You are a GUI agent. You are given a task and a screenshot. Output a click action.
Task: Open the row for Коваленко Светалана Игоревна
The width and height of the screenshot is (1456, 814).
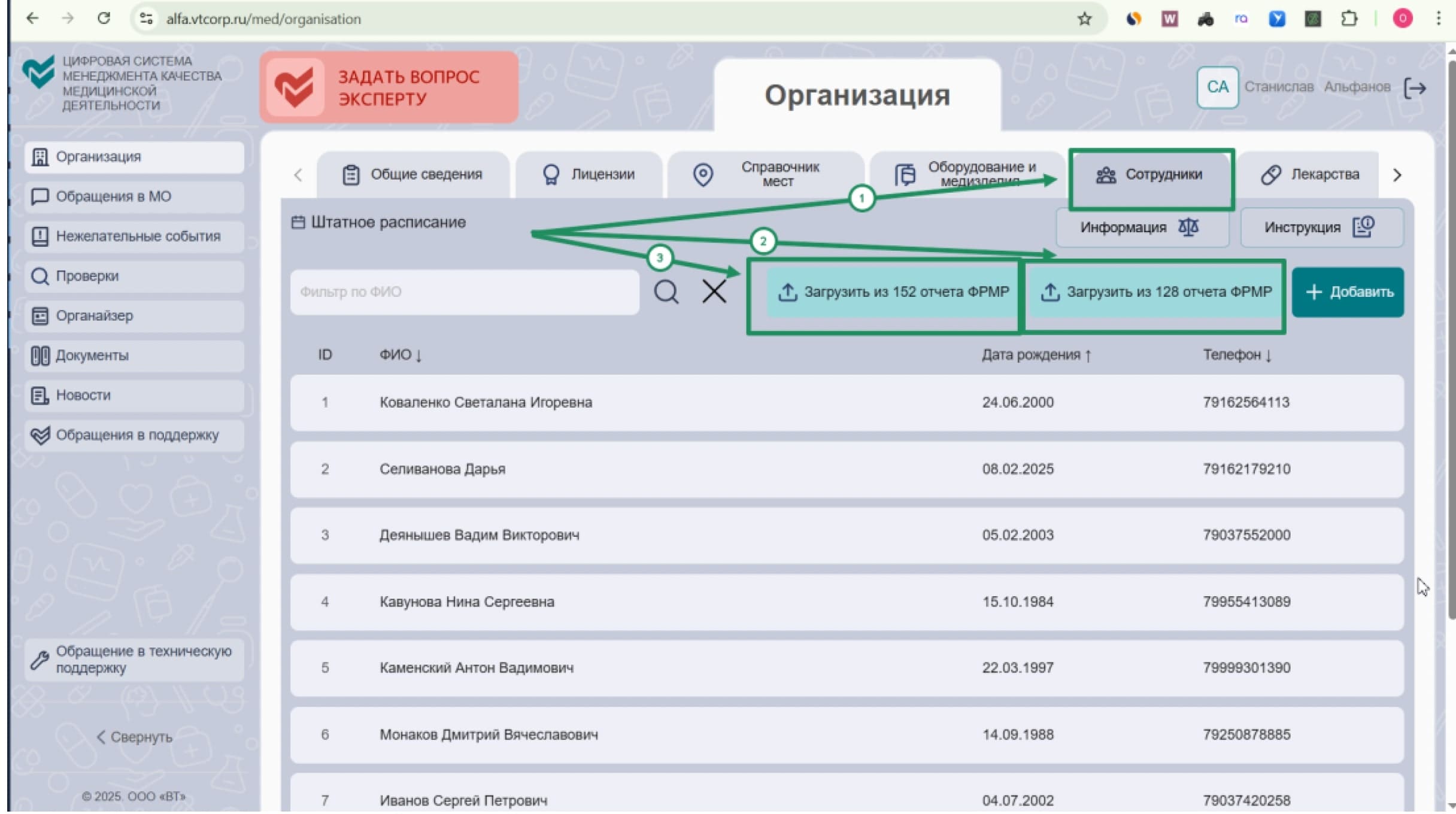[847, 402]
